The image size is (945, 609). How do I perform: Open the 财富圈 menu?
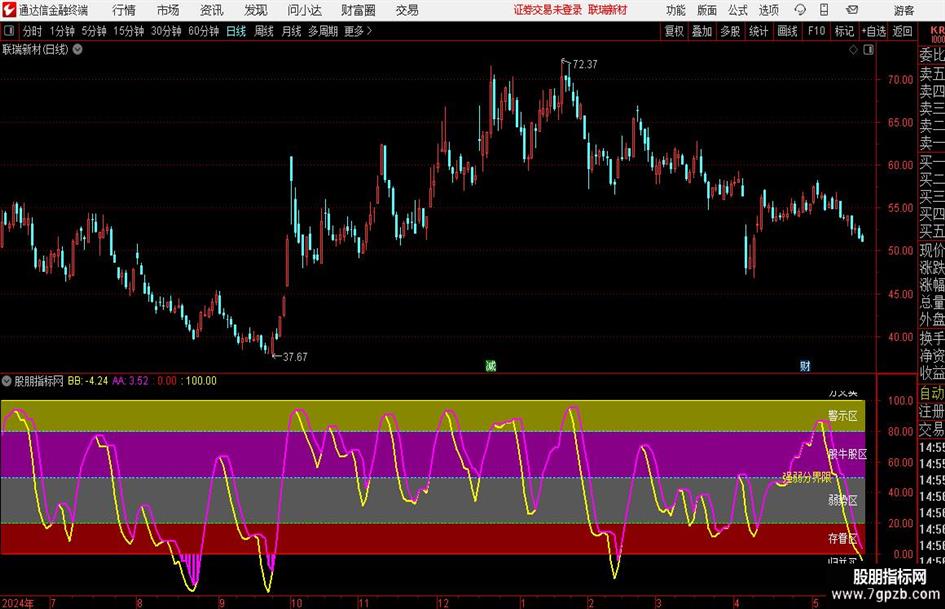[x=358, y=10]
